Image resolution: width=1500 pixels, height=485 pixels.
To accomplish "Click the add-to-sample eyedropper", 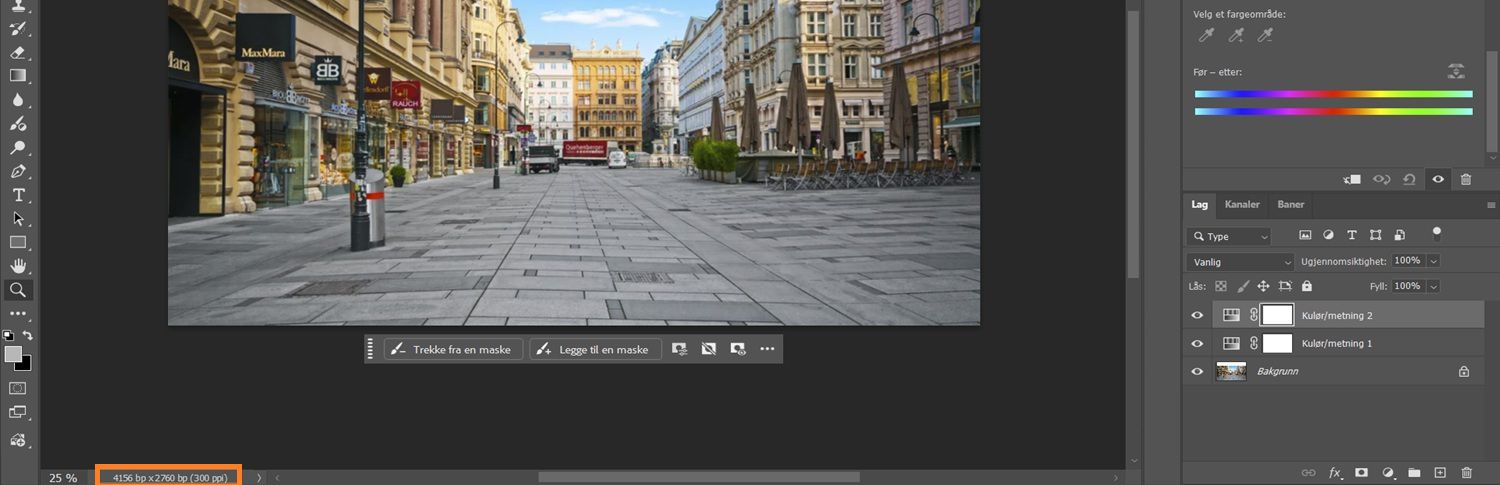I will point(1236,36).
